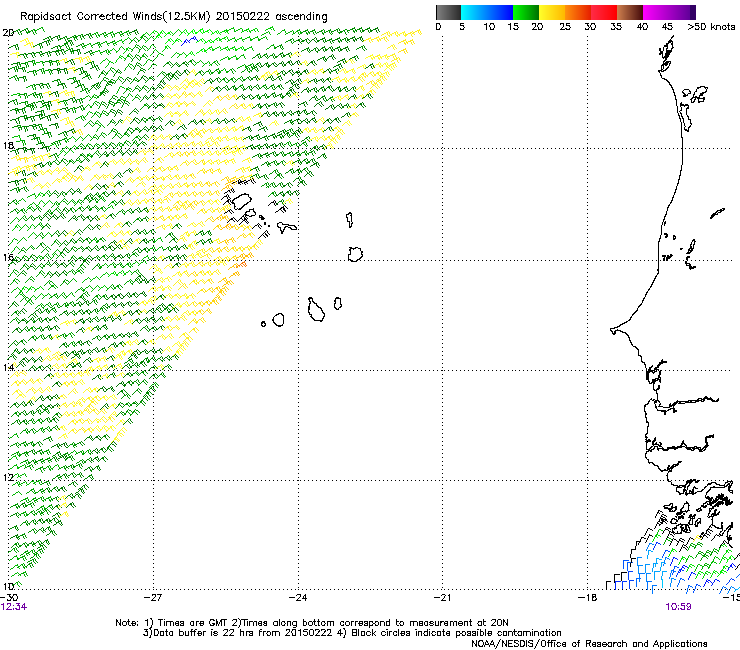
Task: Click the gray 0-5 knots color swatch
Action: 448,12
